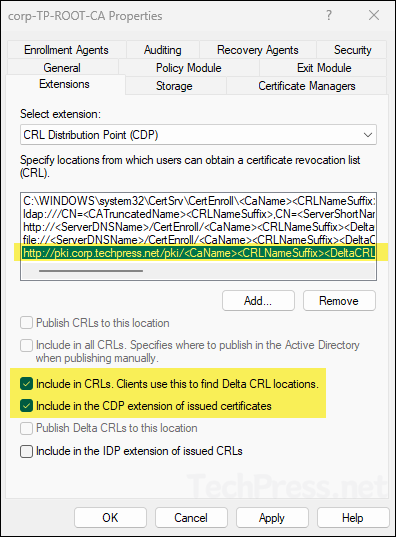Enable Include in the IDP extension checkbox
The width and height of the screenshot is (396, 537).
click(x=26, y=451)
